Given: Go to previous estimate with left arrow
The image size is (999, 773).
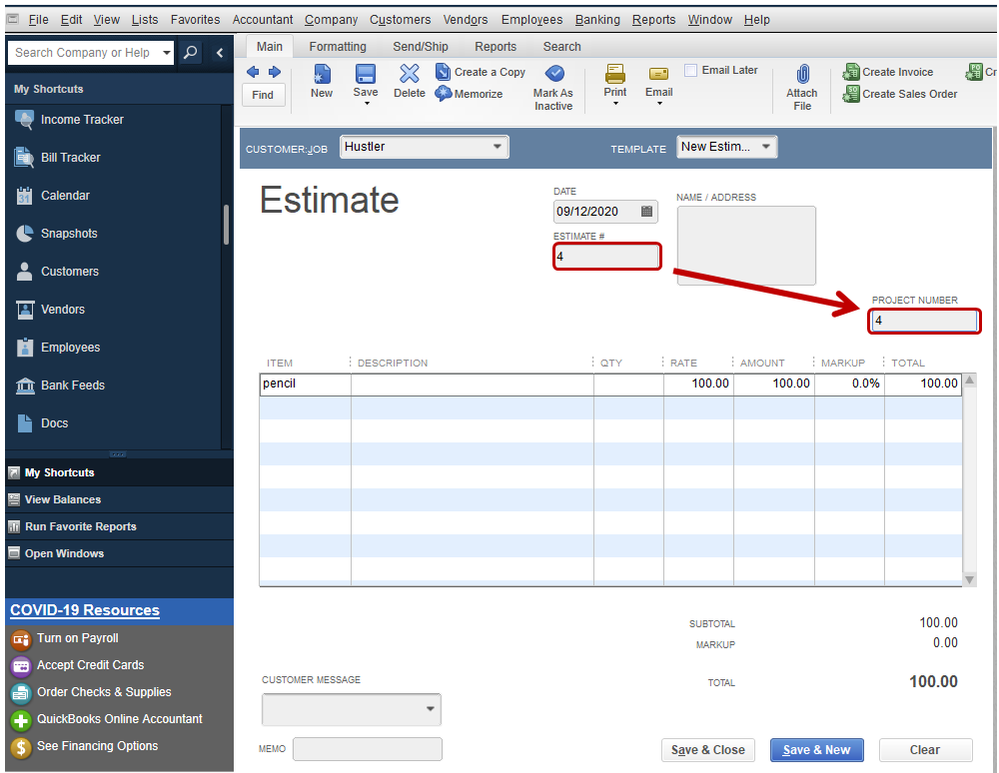Looking at the screenshot, I should click(253, 72).
